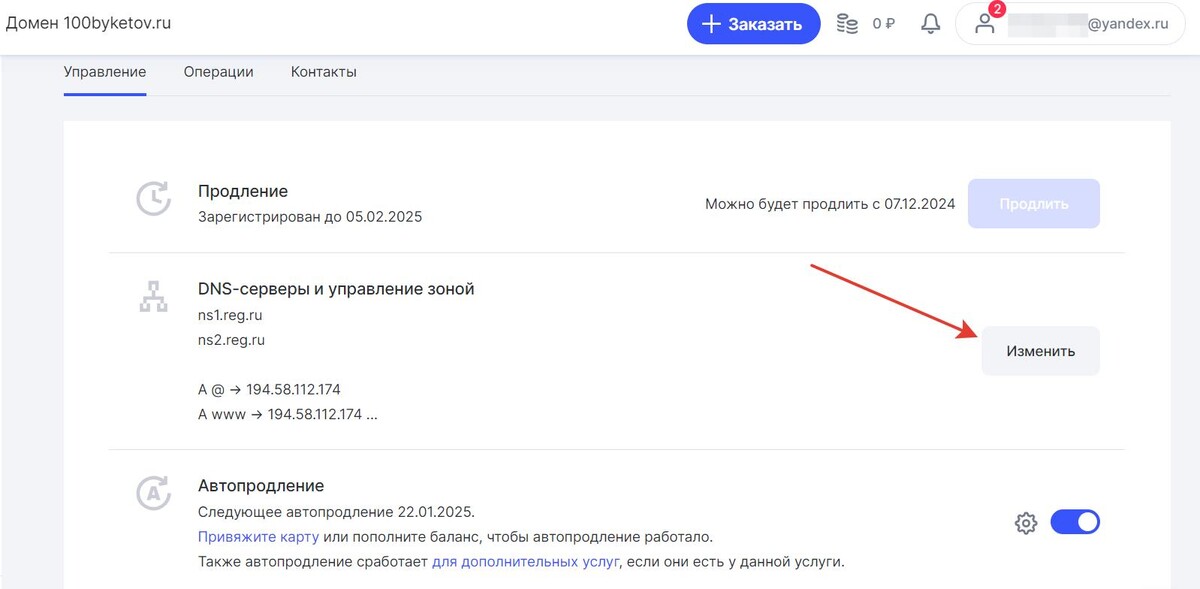Click the A www → 194.58.112.174 record
Image resolution: width=1200 pixels, height=589 pixels.
[x=288, y=414]
